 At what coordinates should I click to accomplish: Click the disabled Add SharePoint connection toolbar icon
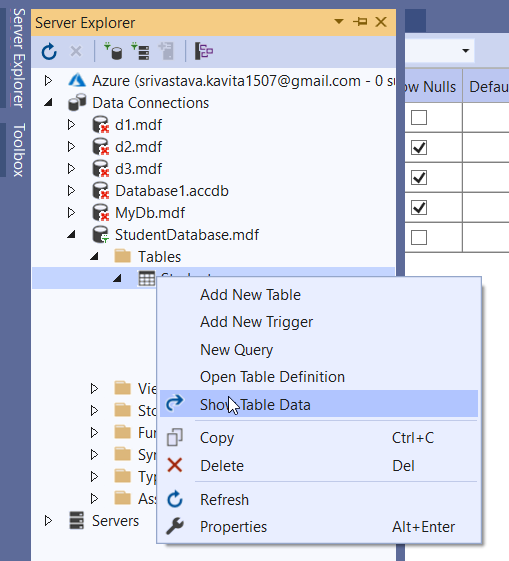[167, 51]
